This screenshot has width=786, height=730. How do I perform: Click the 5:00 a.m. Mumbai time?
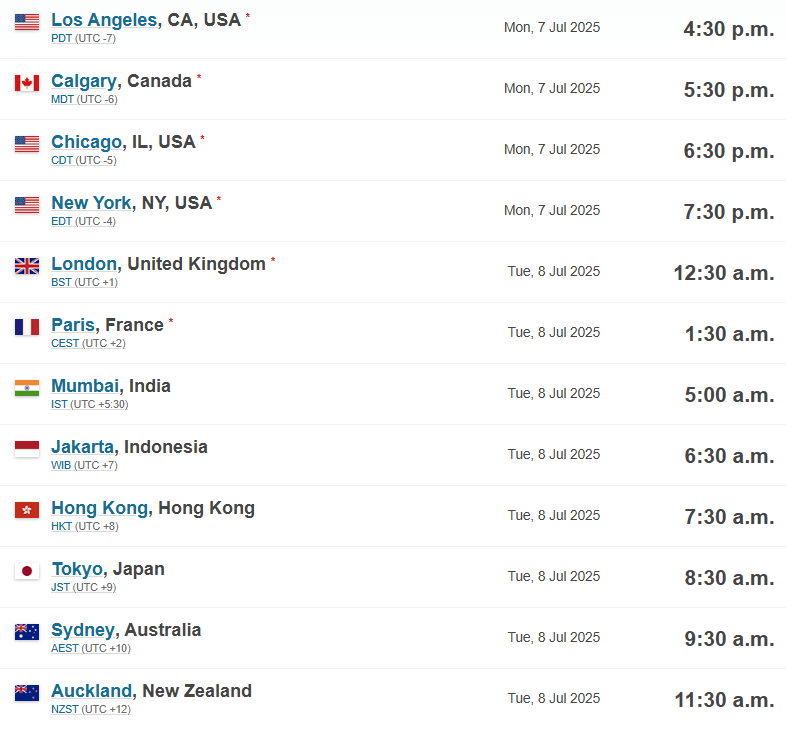pos(729,395)
